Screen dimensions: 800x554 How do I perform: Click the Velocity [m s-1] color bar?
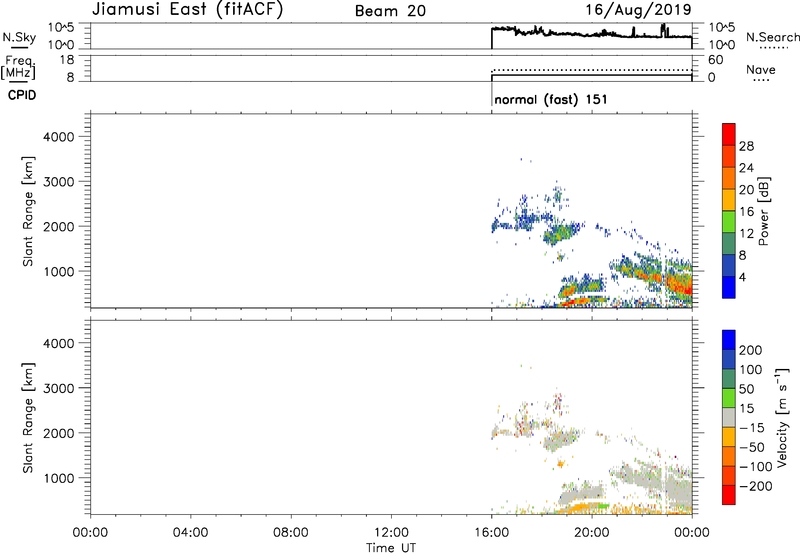point(729,417)
